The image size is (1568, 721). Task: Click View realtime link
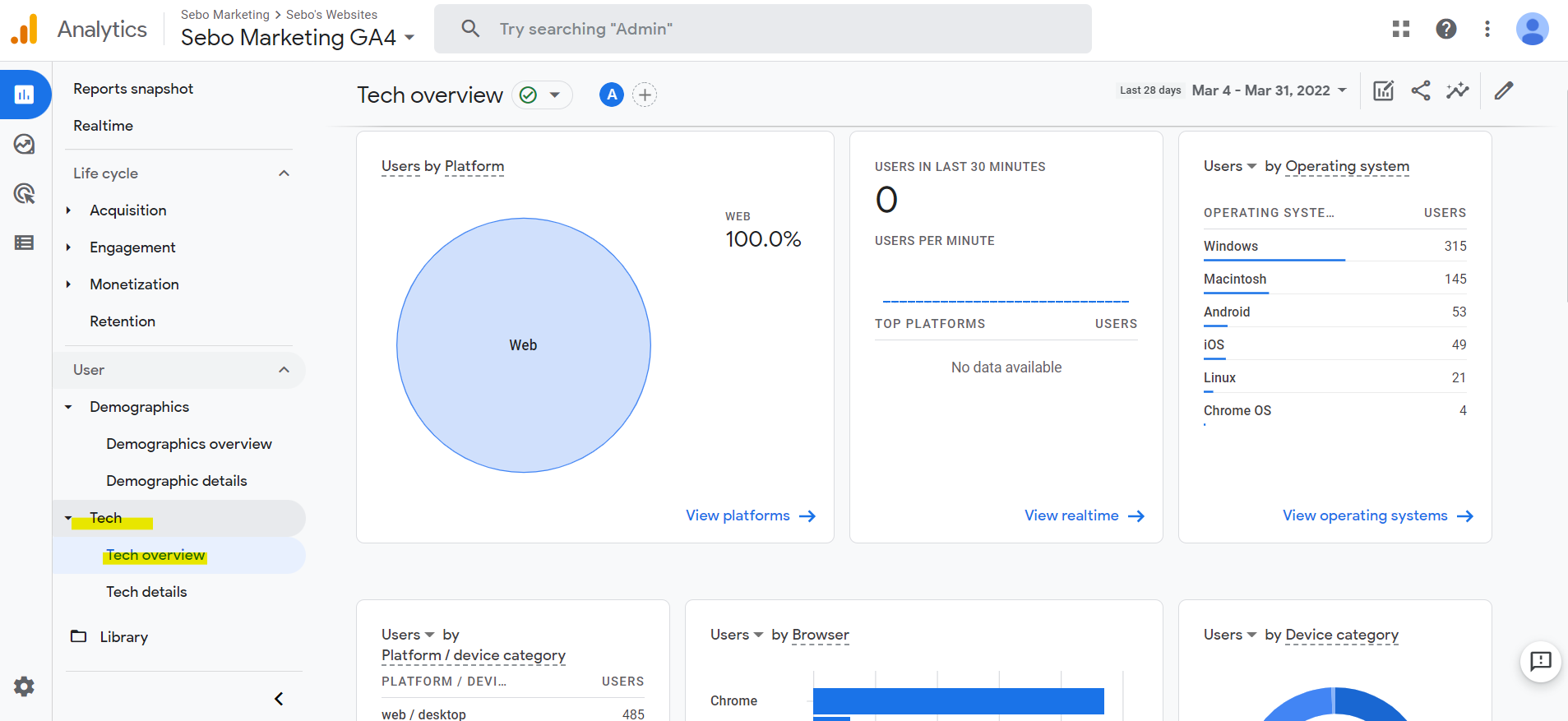[x=1071, y=515]
